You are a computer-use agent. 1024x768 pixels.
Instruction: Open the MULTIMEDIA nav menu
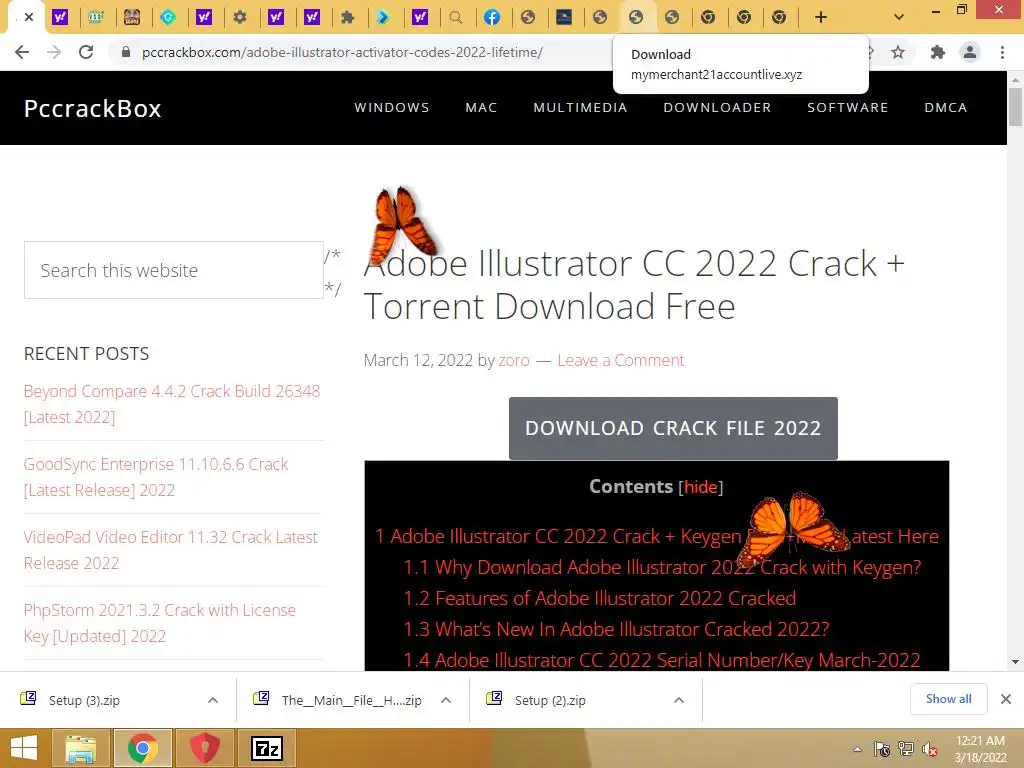click(580, 108)
